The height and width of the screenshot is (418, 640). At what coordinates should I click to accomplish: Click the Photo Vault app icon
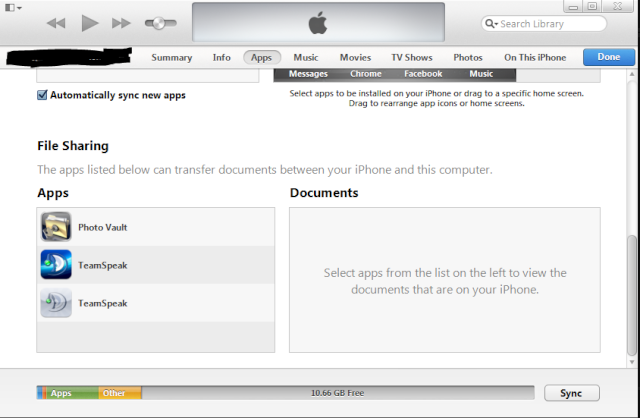[56, 227]
